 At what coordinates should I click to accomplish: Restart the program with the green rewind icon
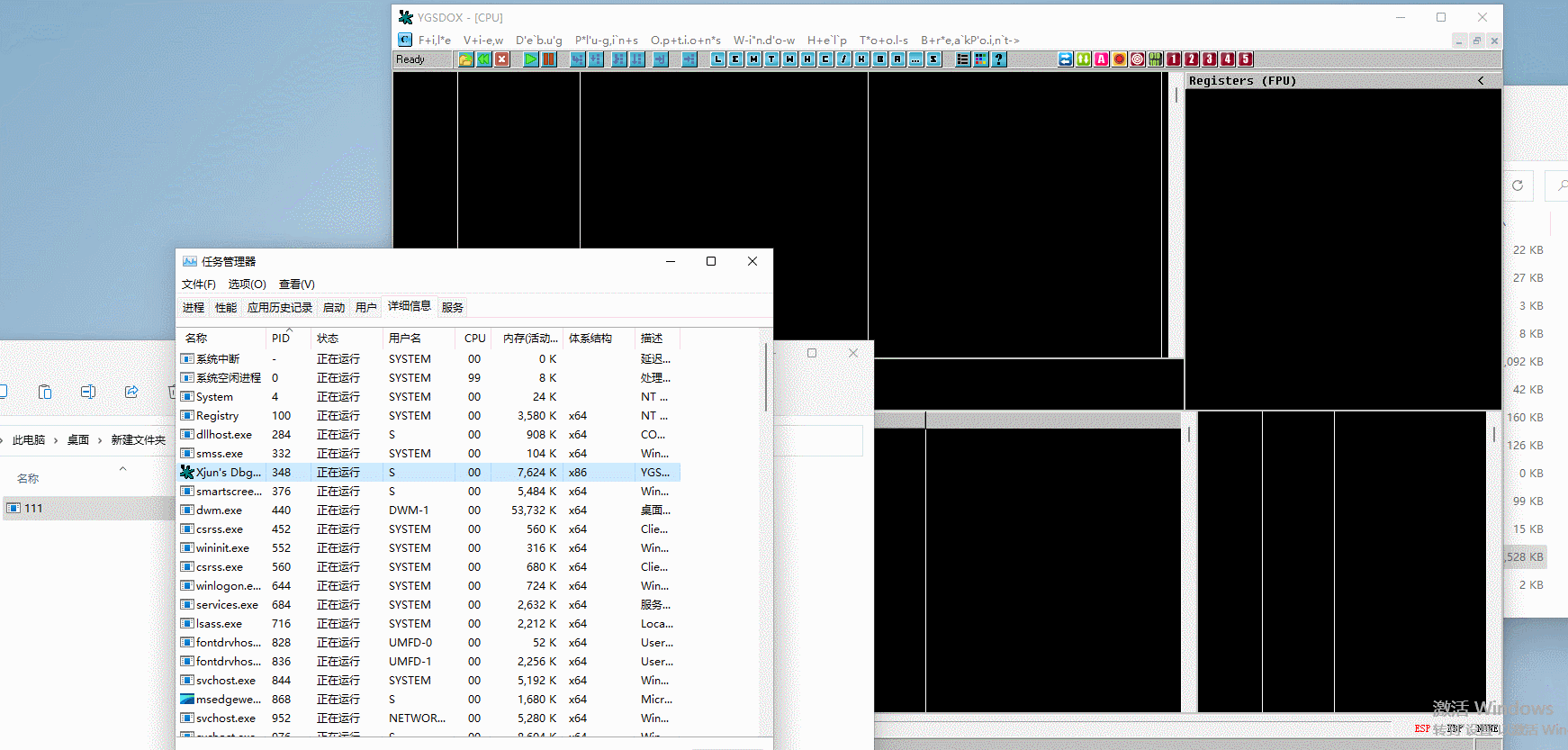484,59
